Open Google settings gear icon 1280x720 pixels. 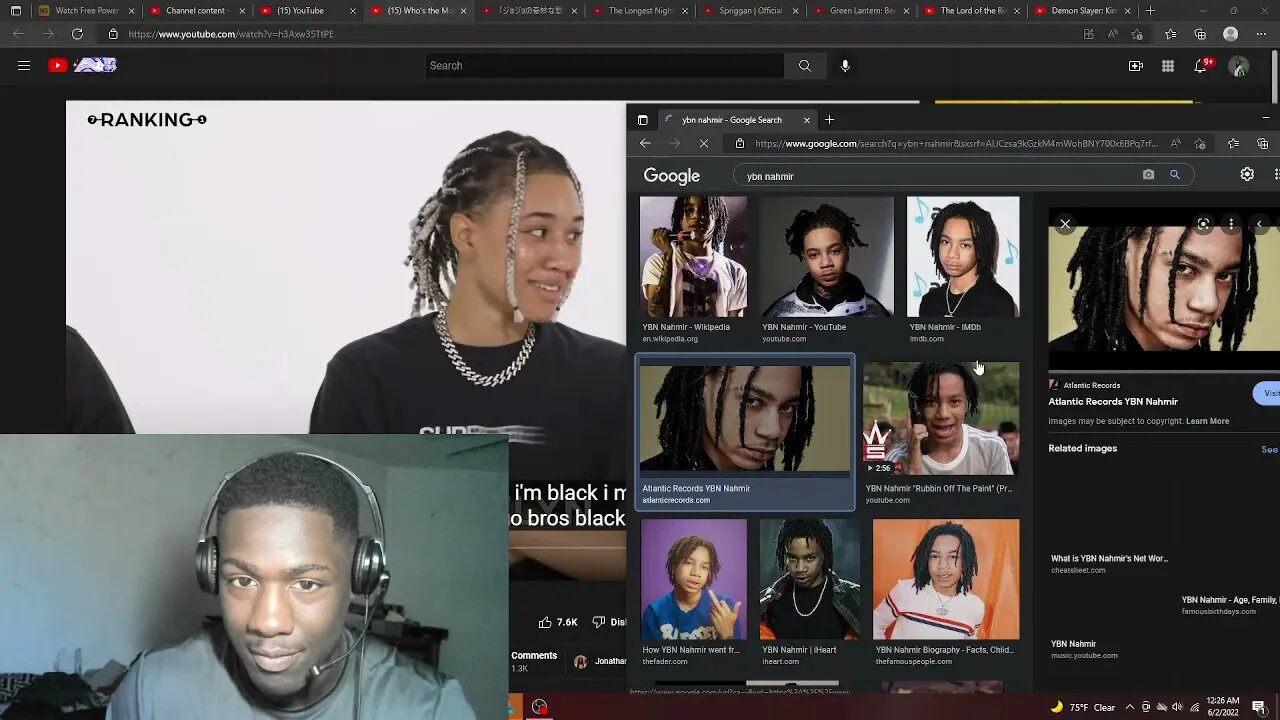(x=1247, y=175)
